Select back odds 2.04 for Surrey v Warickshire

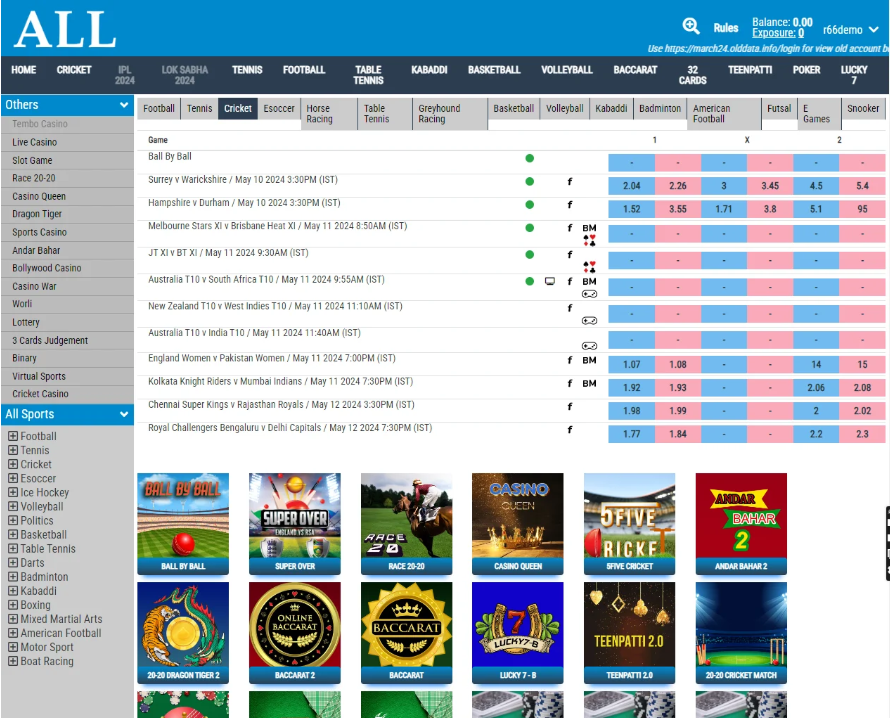(631, 186)
